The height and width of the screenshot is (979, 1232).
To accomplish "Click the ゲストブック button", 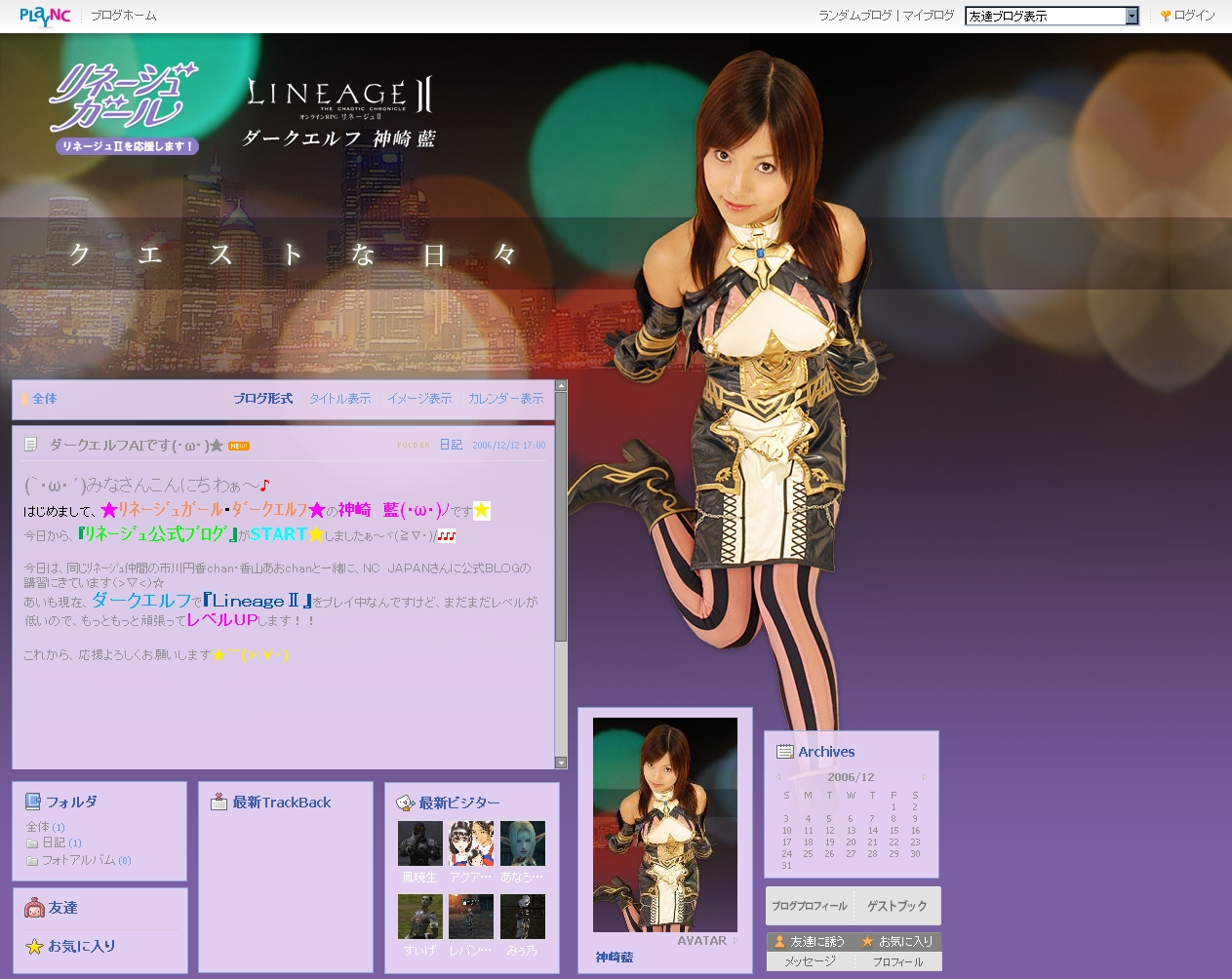I will pyautogui.click(x=897, y=906).
